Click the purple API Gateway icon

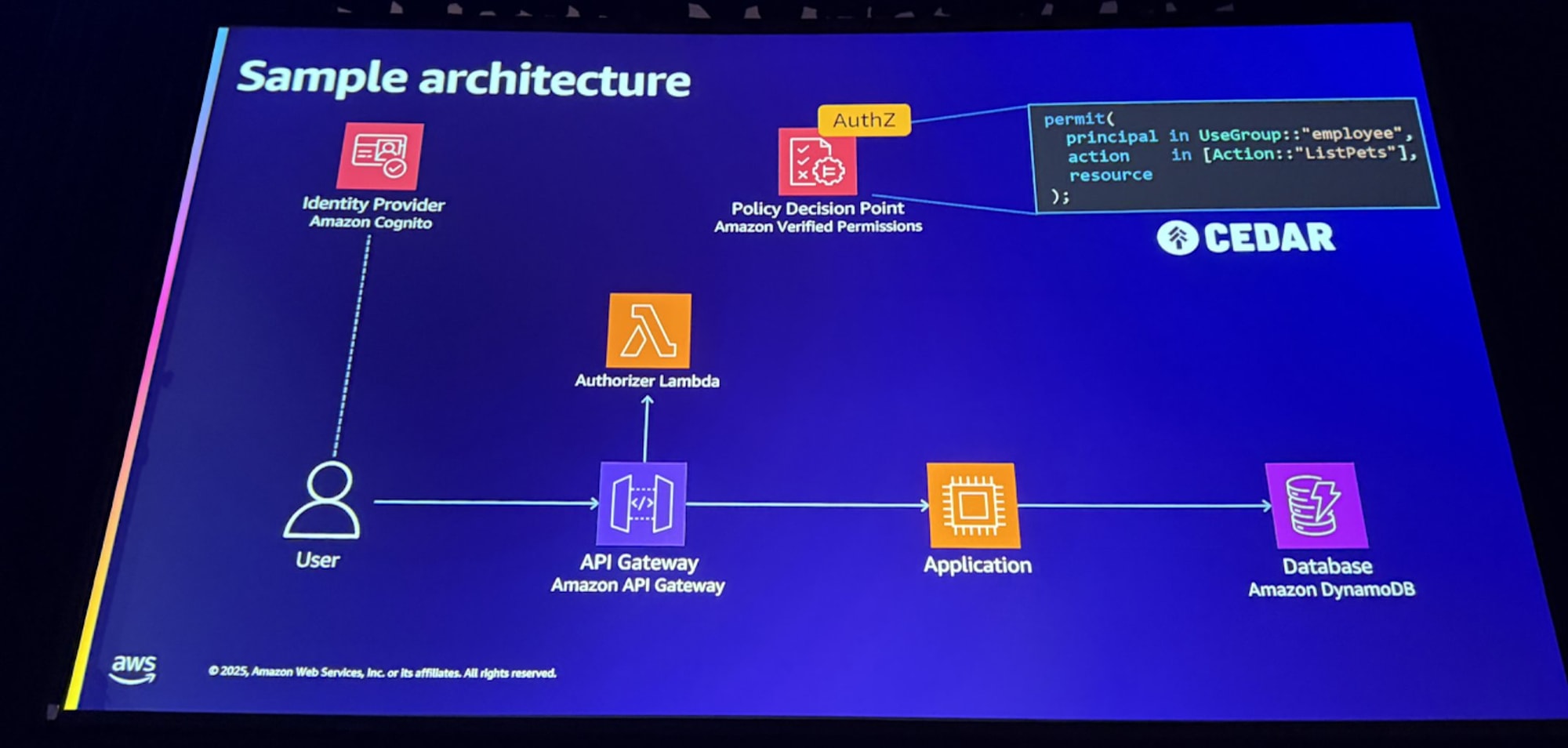(642, 503)
